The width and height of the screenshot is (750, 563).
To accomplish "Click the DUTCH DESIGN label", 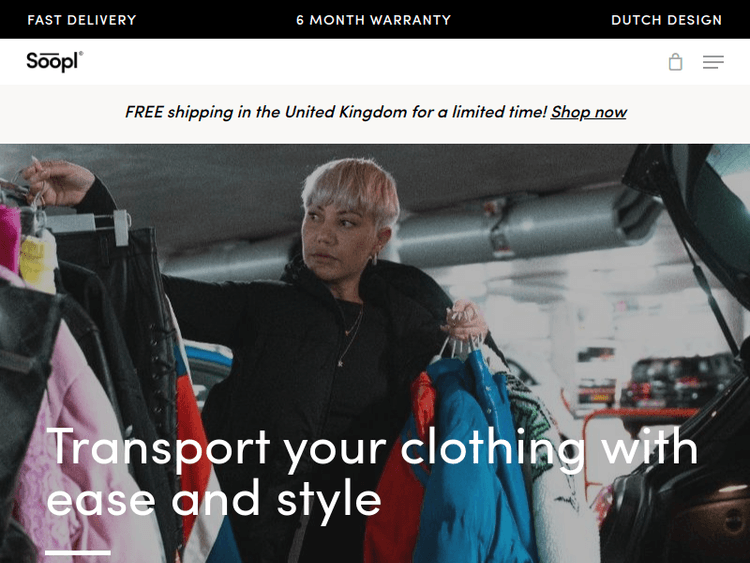I will [x=666, y=20].
